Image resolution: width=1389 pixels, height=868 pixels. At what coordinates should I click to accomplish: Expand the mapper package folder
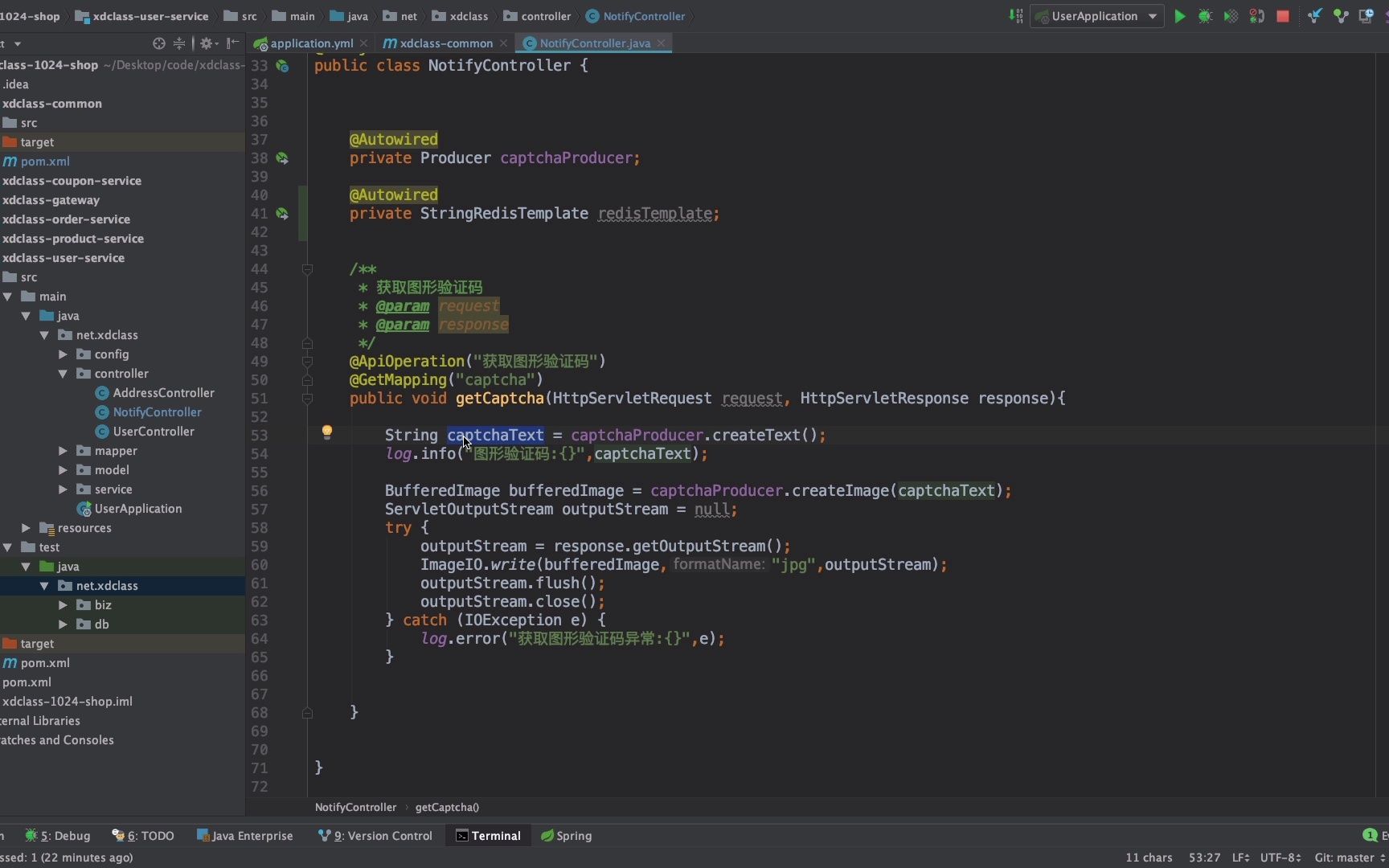63,451
